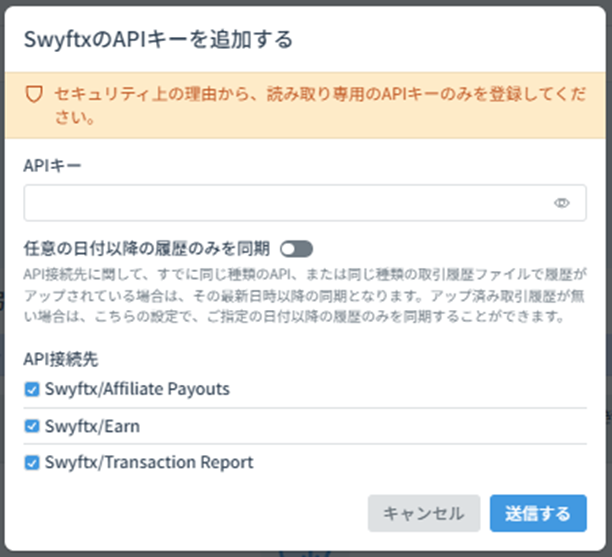Click the キャンセル button

424,513
